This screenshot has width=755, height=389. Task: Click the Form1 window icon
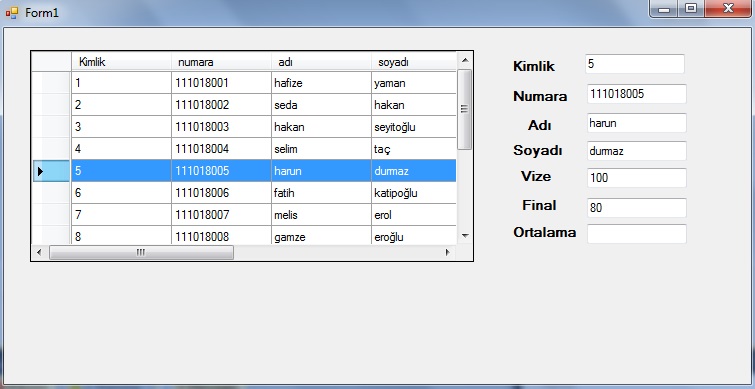[x=12, y=13]
